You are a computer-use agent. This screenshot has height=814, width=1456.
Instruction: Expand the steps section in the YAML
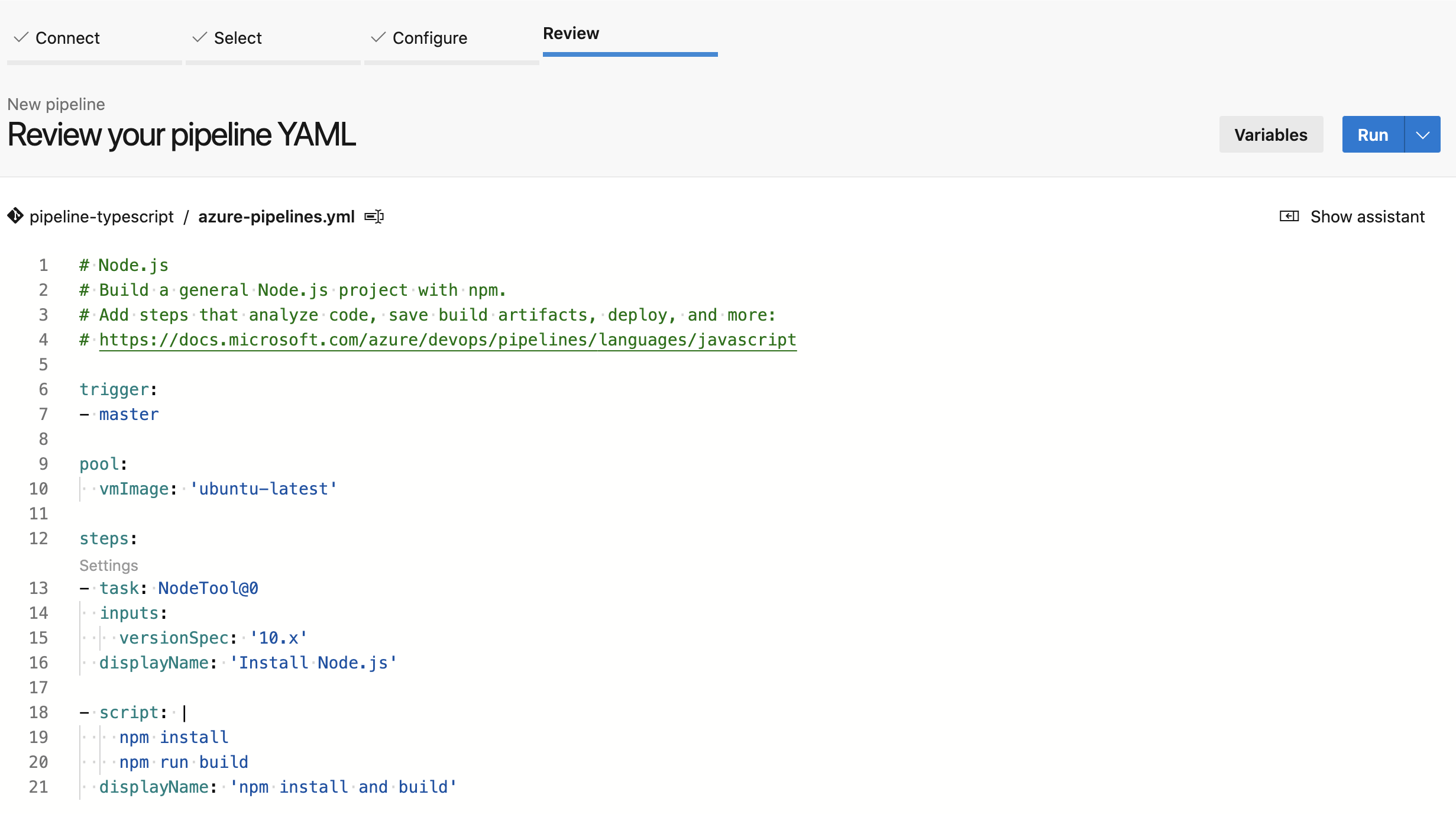click(65, 538)
